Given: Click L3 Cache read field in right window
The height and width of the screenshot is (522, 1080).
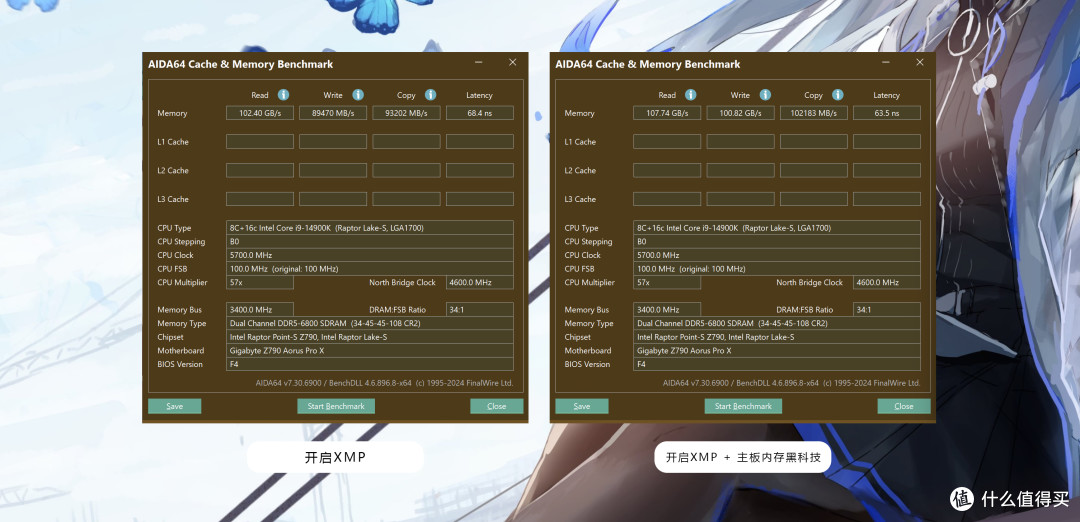Looking at the screenshot, I should (667, 199).
